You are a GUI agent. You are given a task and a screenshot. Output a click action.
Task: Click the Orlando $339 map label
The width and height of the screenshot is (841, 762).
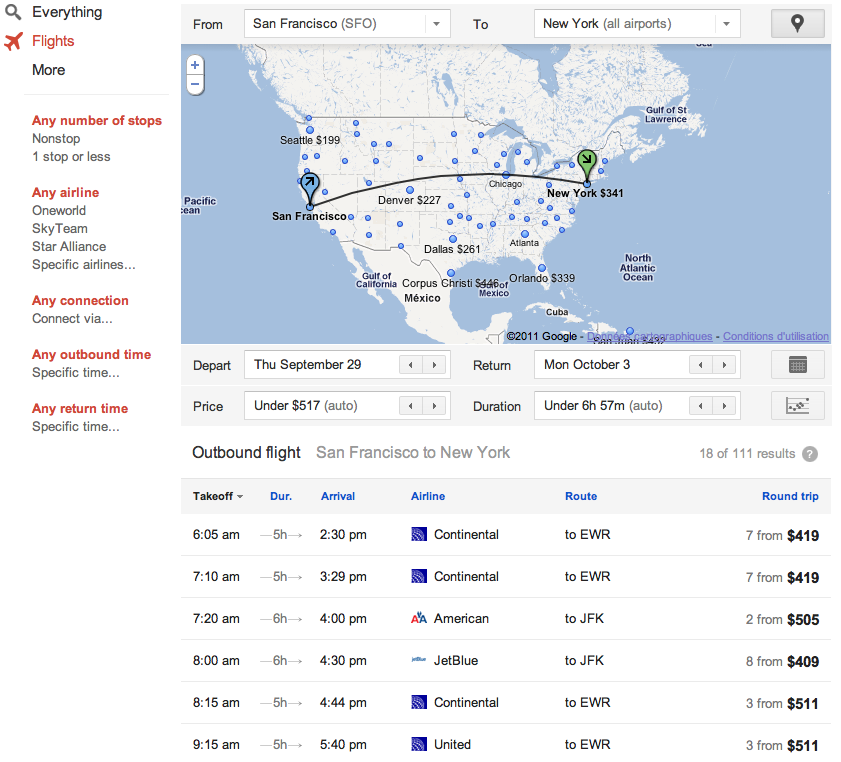(x=542, y=278)
